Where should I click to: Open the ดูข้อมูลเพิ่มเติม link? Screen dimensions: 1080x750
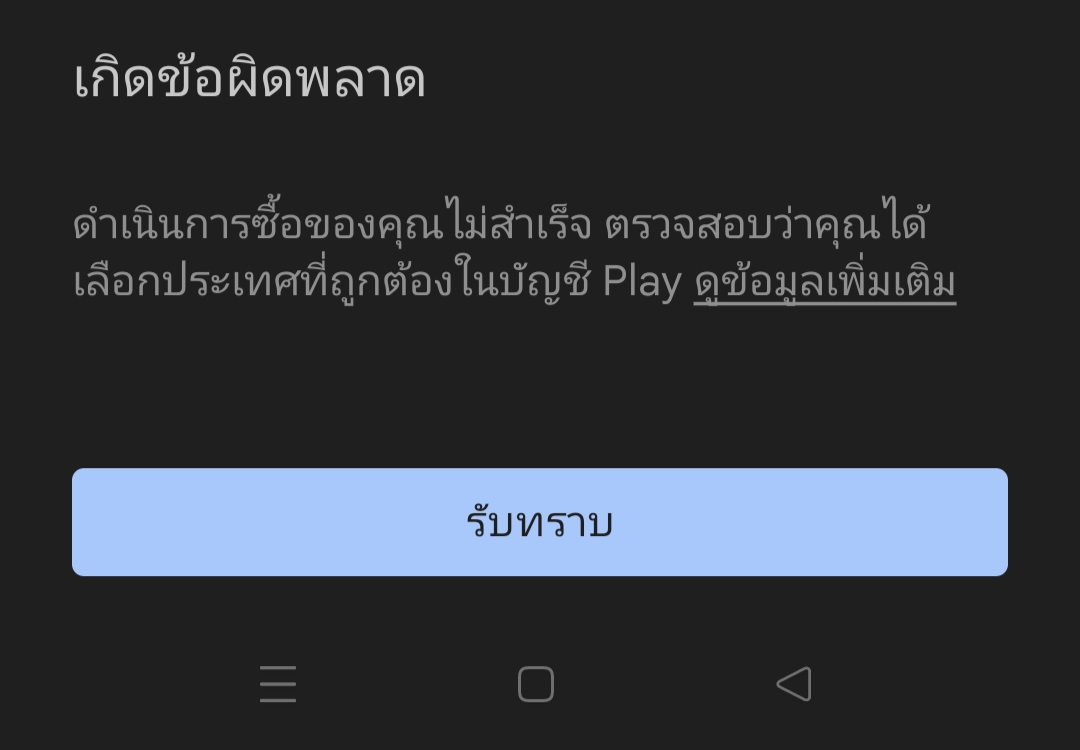coord(824,282)
